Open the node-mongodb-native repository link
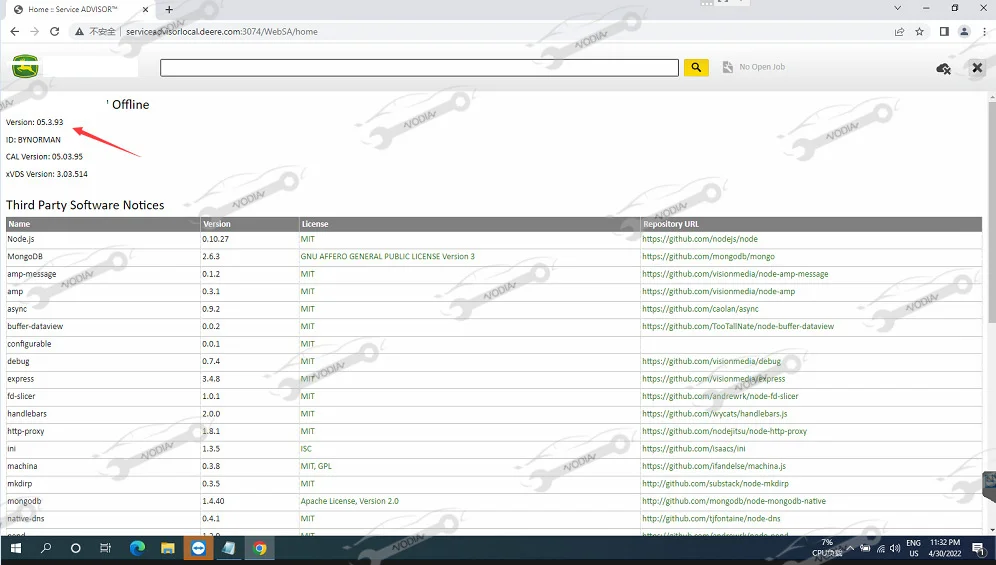Image resolution: width=996 pixels, height=565 pixels. [x=734, y=501]
